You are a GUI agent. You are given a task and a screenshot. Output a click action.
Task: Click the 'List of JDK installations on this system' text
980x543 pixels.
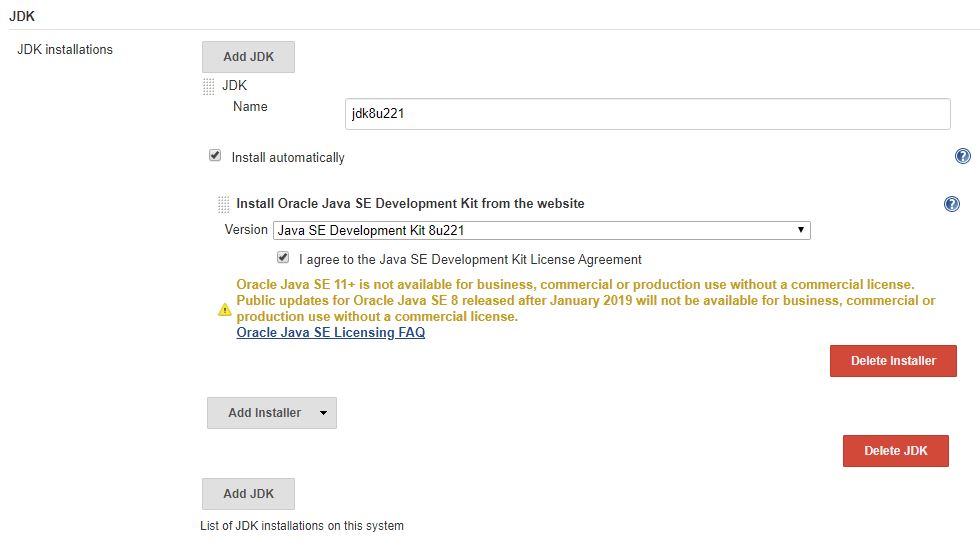(x=302, y=526)
